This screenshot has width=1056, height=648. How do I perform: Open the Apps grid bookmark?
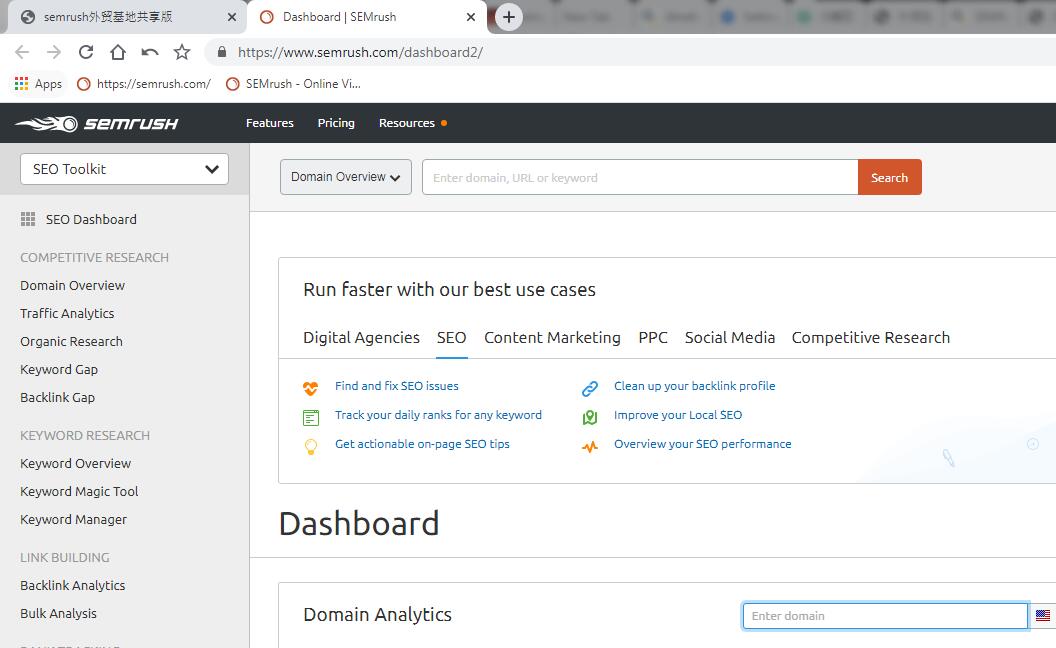pos(38,84)
